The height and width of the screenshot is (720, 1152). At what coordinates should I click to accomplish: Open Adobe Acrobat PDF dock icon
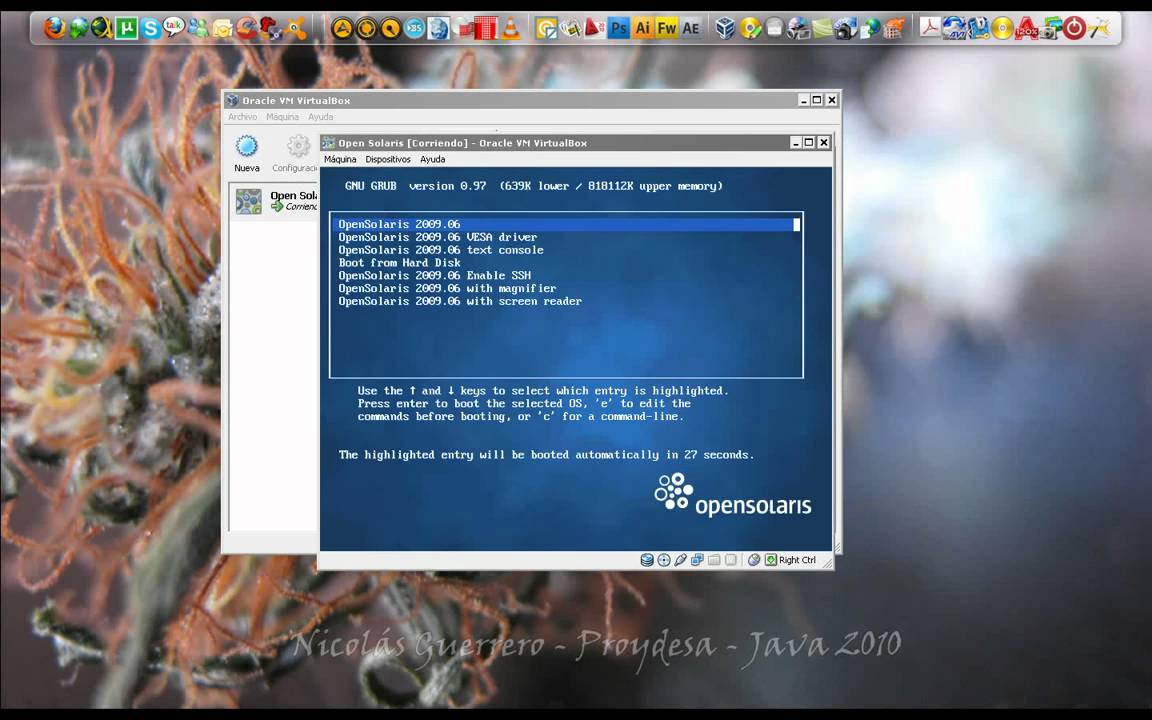coord(931,28)
